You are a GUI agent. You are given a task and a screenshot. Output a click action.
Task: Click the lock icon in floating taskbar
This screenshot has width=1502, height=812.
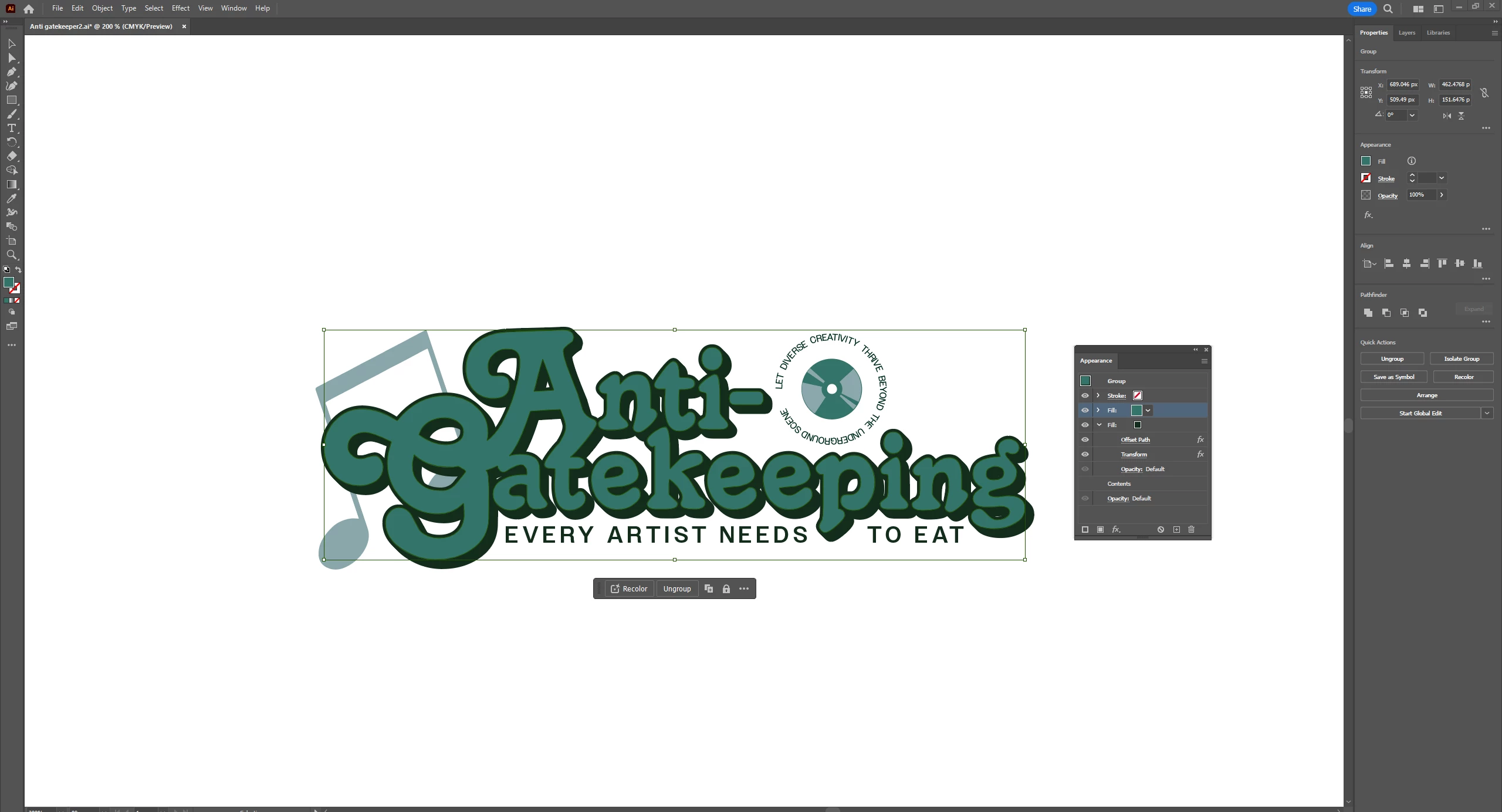(x=726, y=588)
